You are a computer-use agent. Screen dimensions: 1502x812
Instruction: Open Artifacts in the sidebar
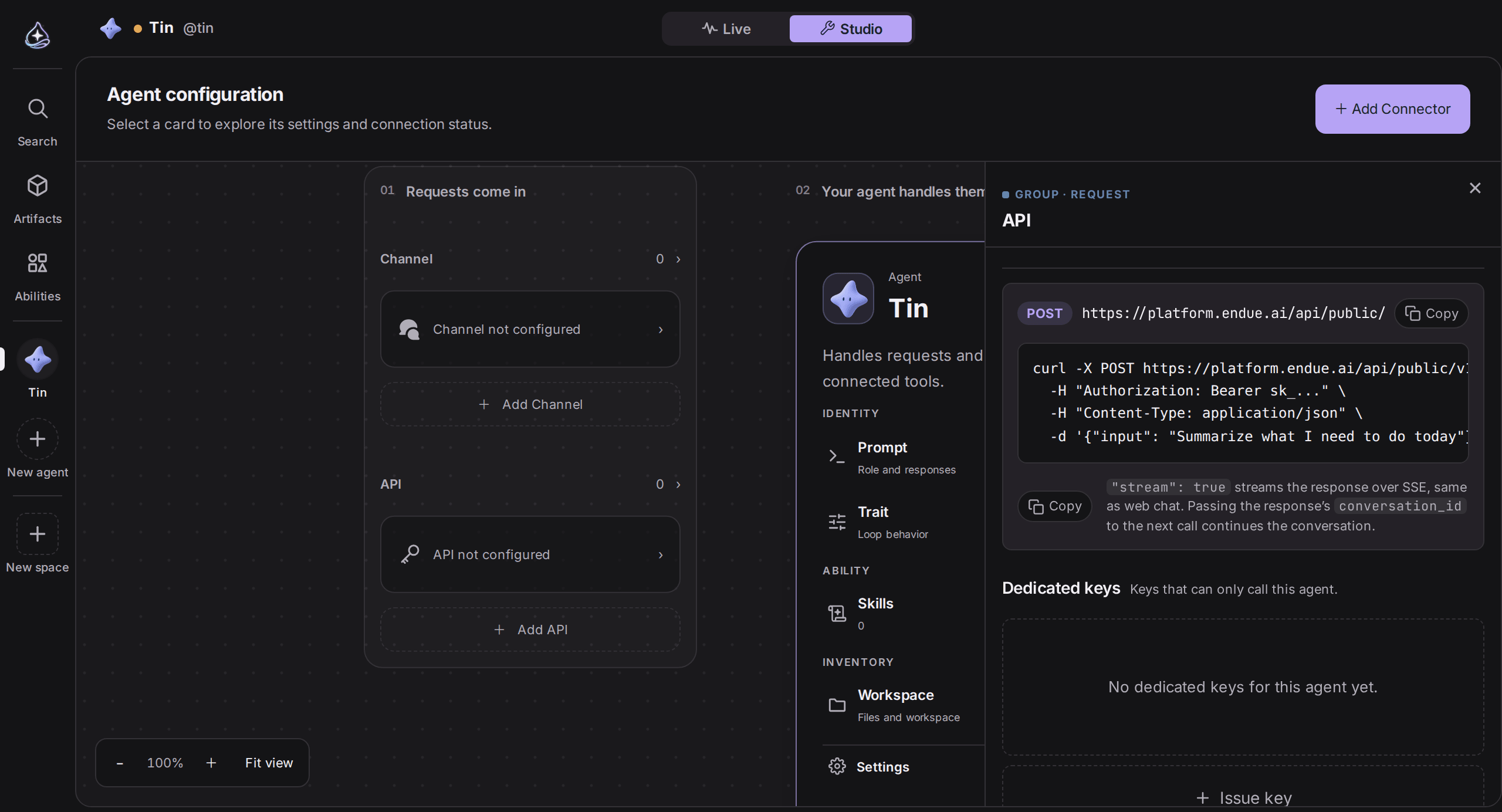pyautogui.click(x=38, y=200)
